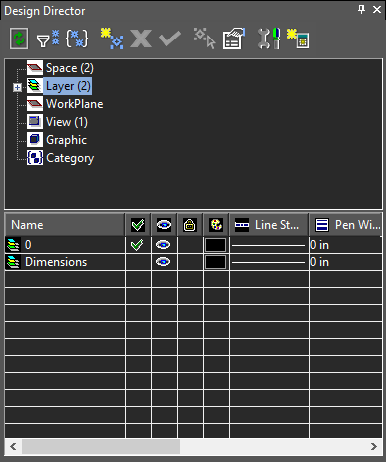Open color swatch of layer 0
This screenshot has width=386, height=462.
[x=216, y=245]
